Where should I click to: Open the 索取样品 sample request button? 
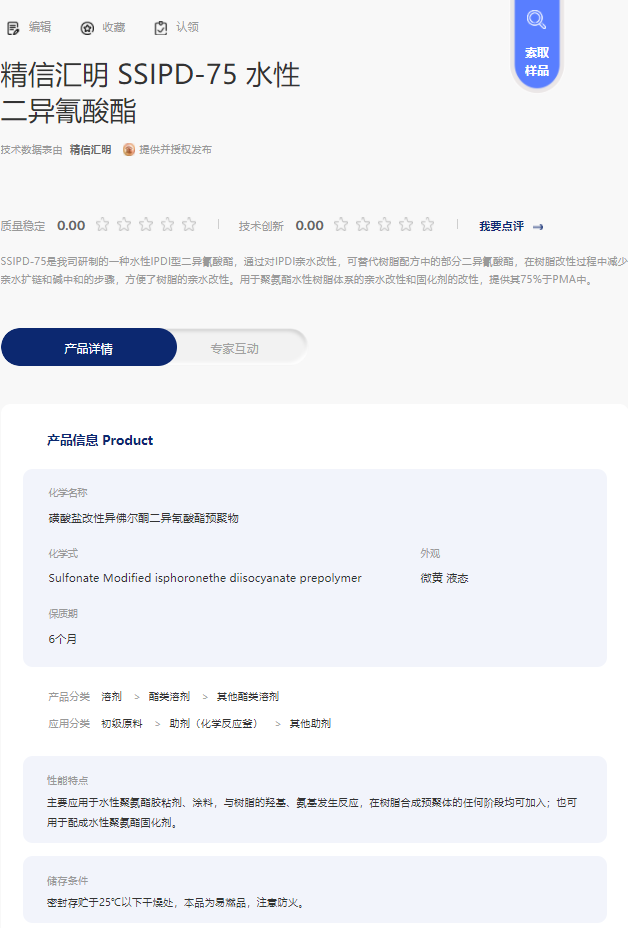coord(536,45)
